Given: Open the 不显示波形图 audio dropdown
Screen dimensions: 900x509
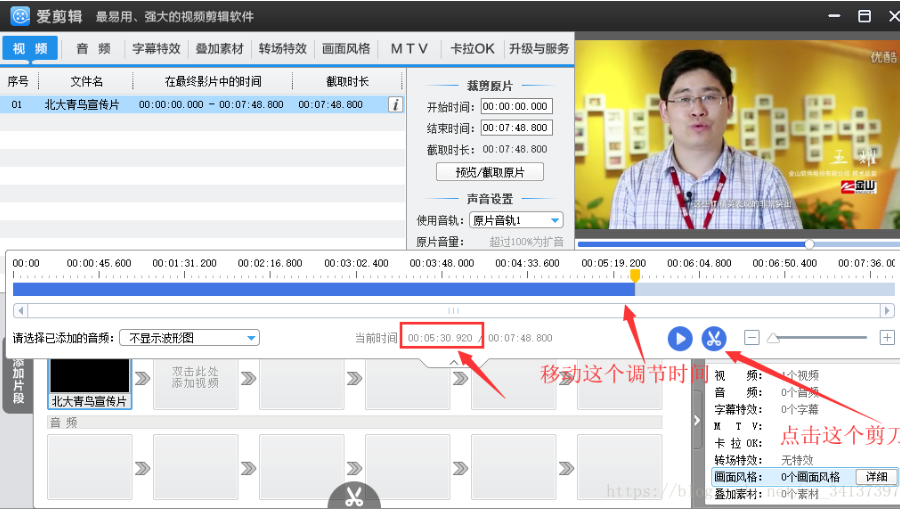Looking at the screenshot, I should click(x=189, y=338).
